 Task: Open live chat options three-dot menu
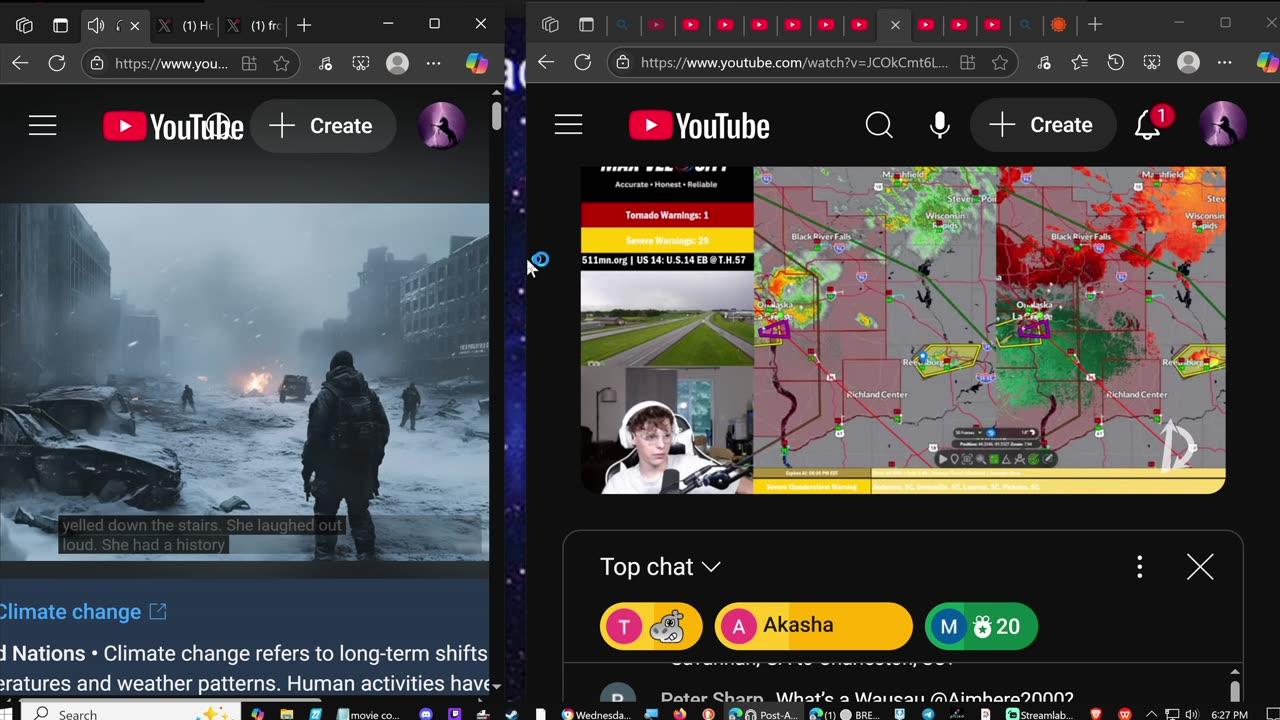(x=1139, y=567)
